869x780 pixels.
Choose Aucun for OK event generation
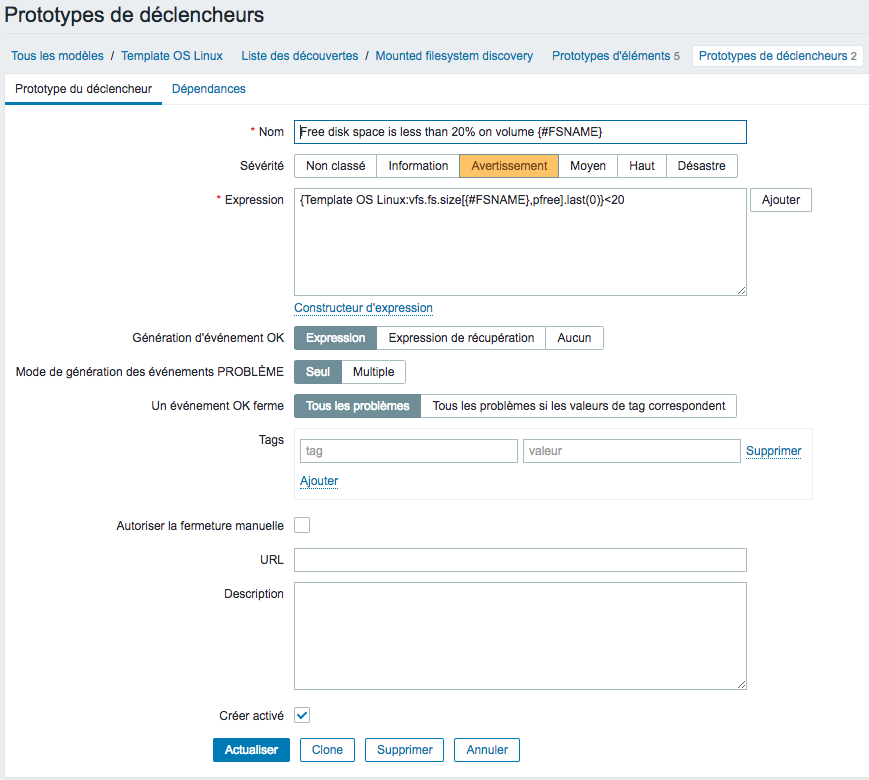click(x=574, y=338)
